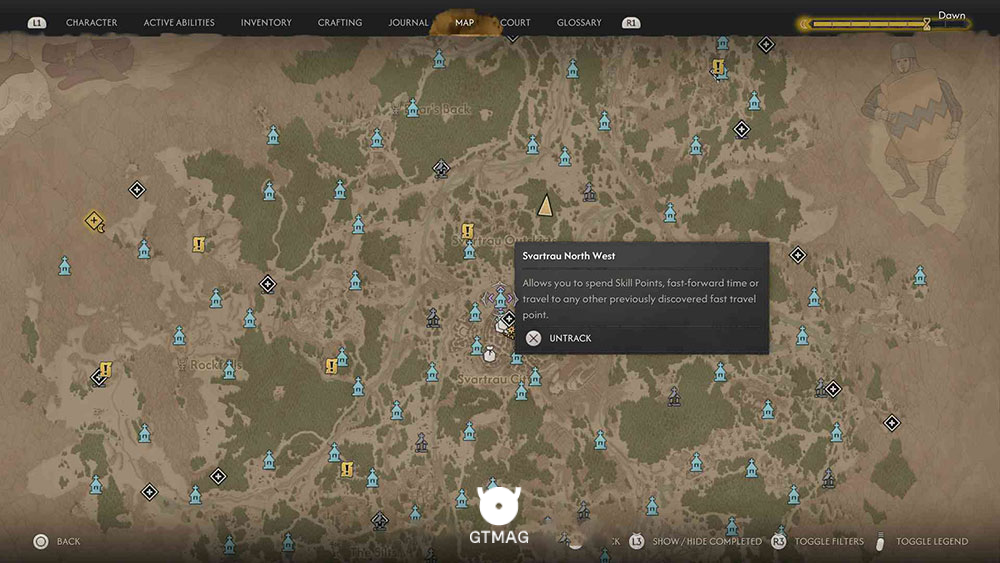Screen dimensions: 1000x563
Task: Click the tooltip title Svartrau North West
Action: point(569,256)
